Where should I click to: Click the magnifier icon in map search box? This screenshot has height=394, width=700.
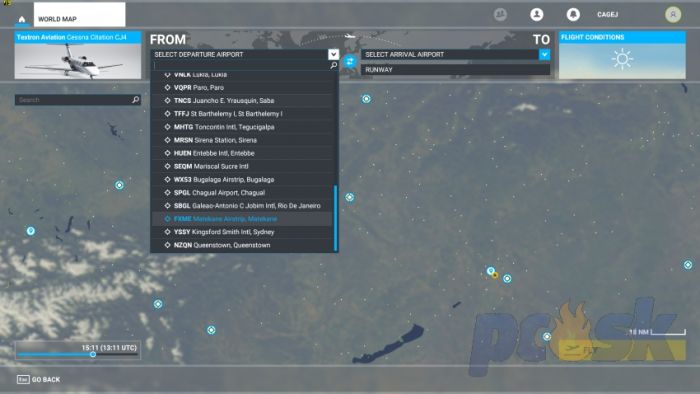[x=136, y=100]
